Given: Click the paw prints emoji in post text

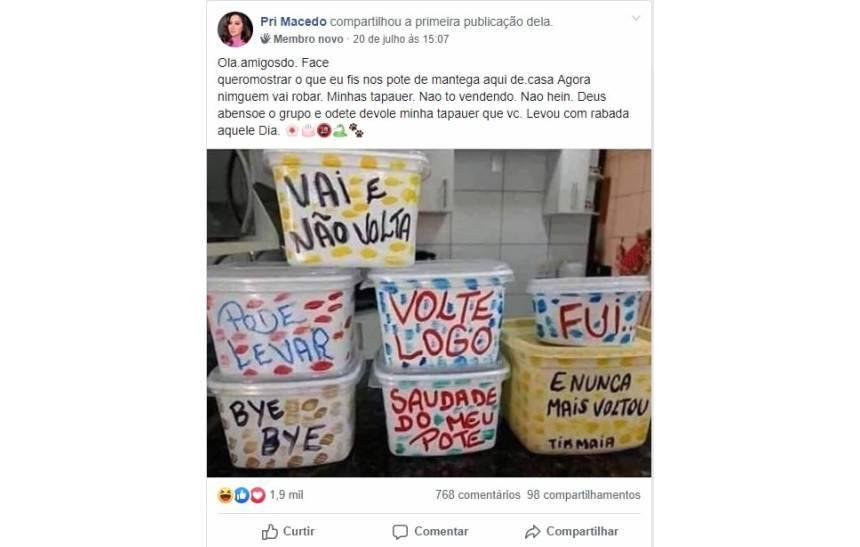Looking at the screenshot, I should 357,131.
